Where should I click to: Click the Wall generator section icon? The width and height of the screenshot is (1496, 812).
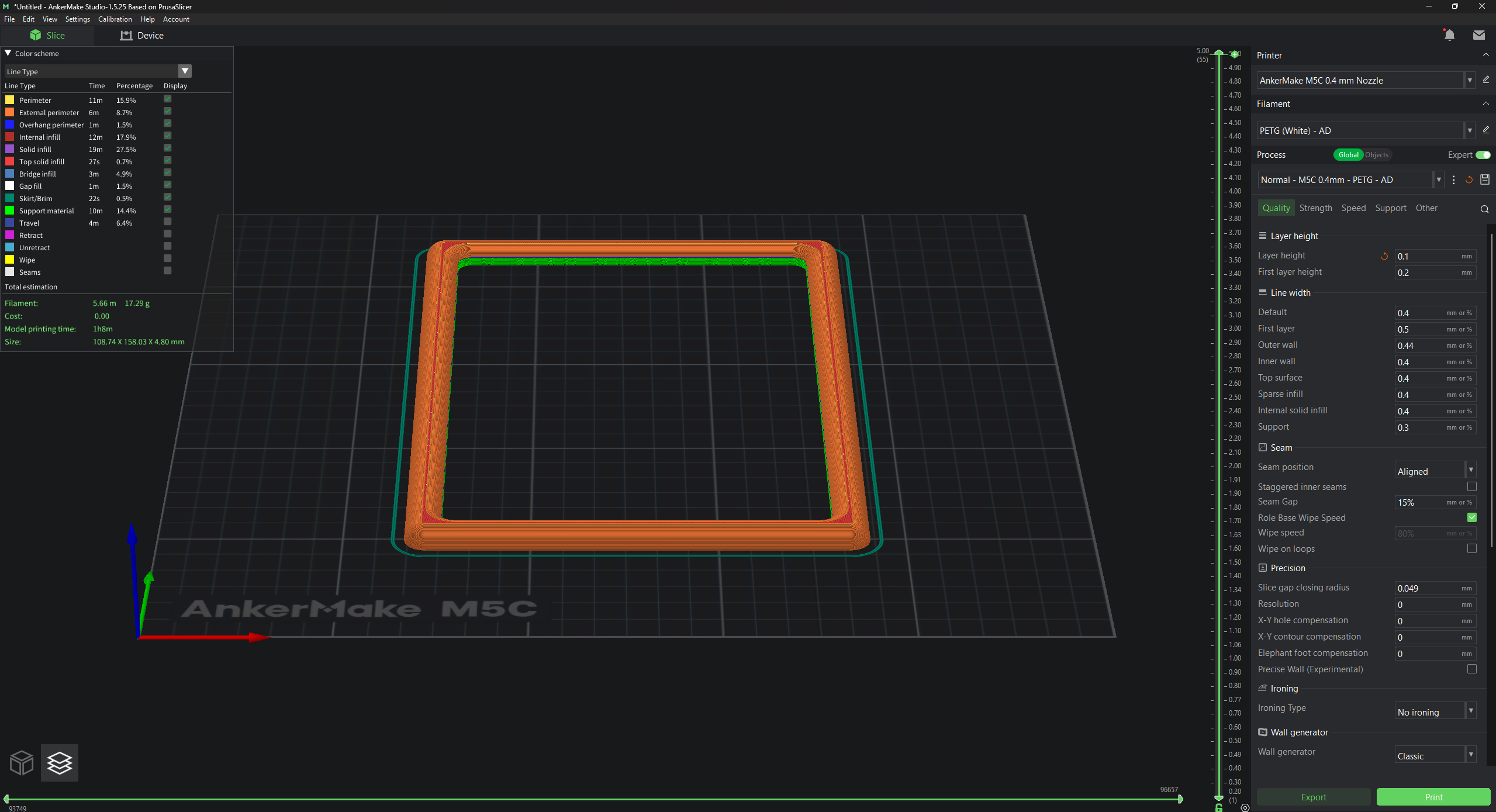(1262, 732)
